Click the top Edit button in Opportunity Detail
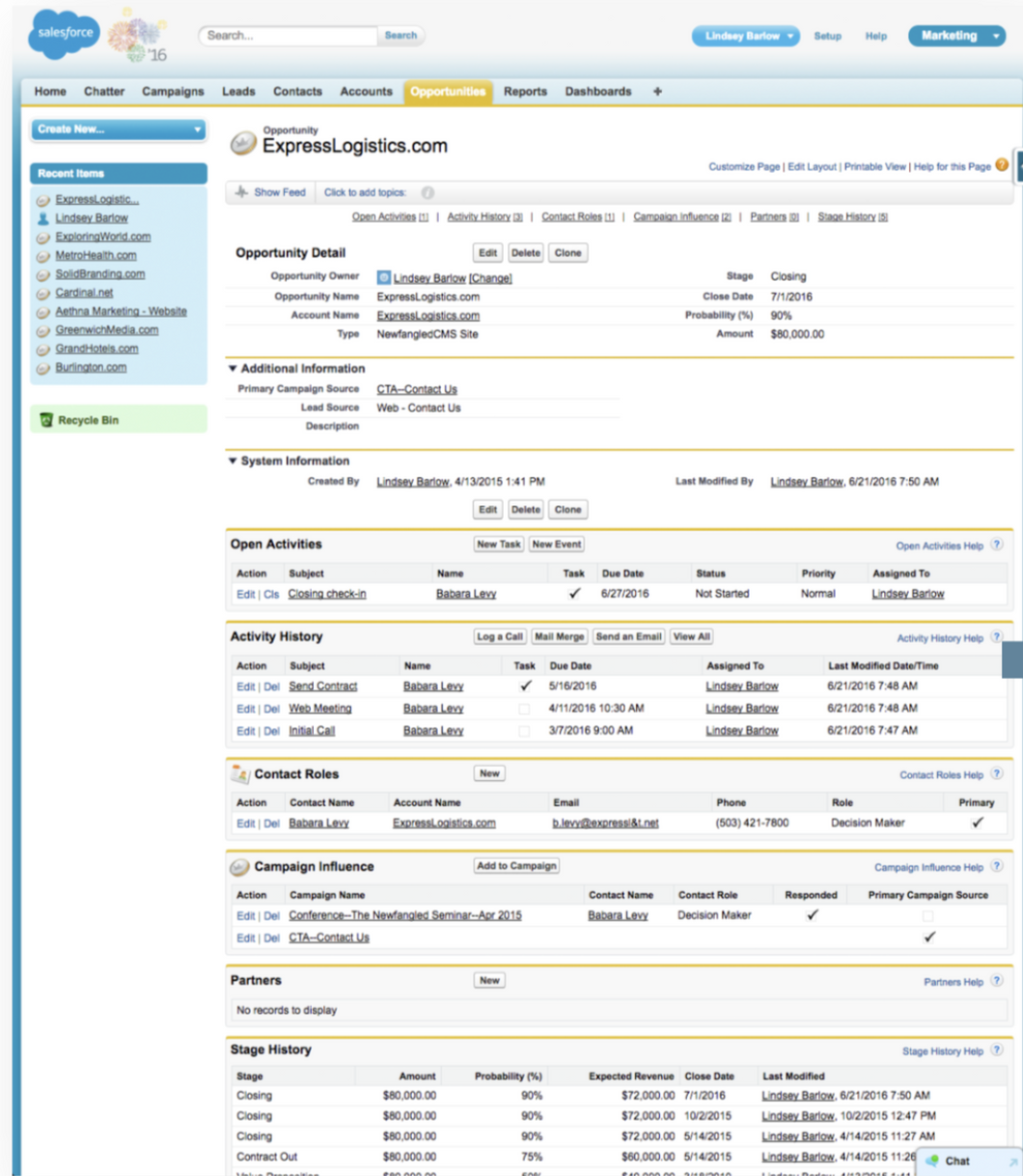The width and height of the screenshot is (1023, 1176). click(488, 253)
